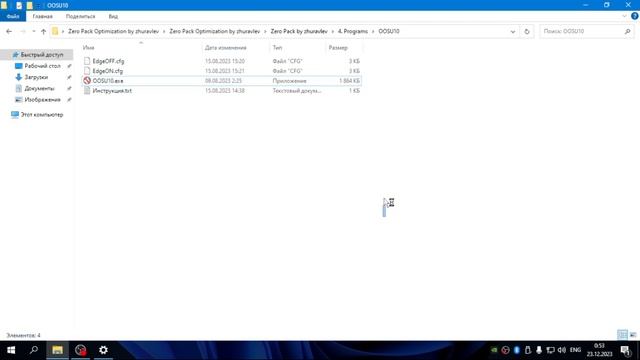Expand address bar history dropdown

tap(513, 31)
